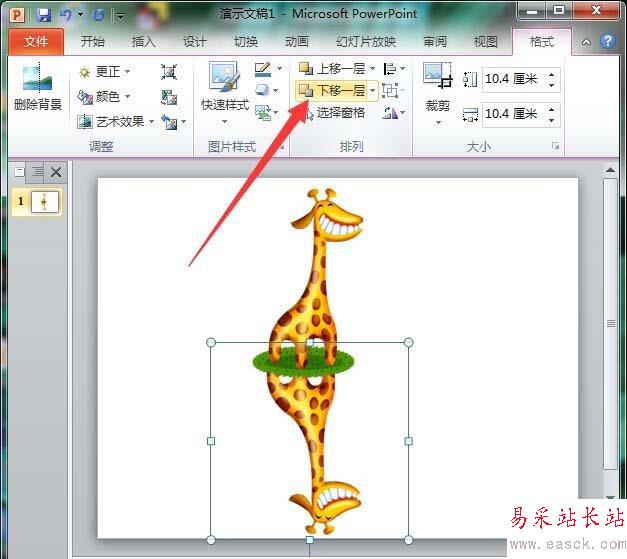Click the Save icon in quick access toolbar

44,15
